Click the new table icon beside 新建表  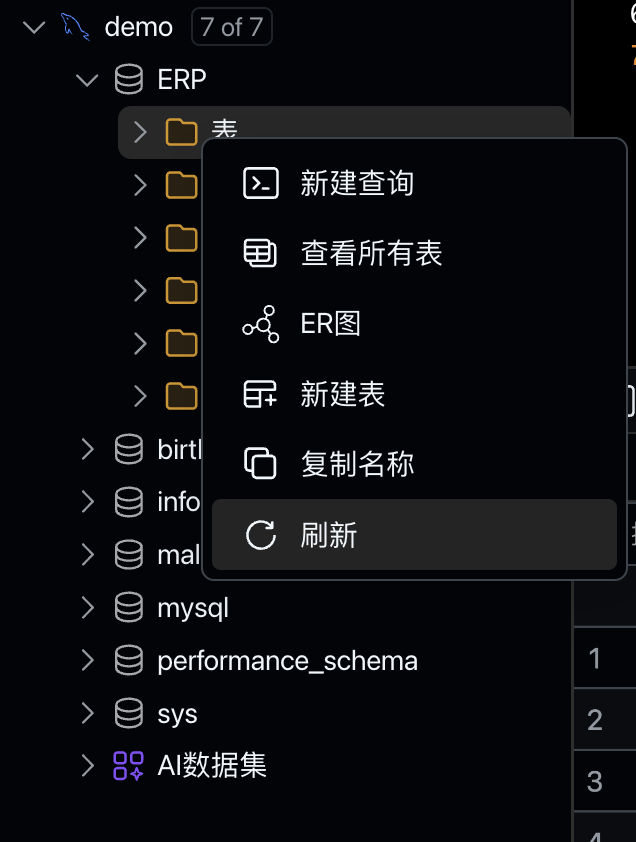click(x=259, y=393)
